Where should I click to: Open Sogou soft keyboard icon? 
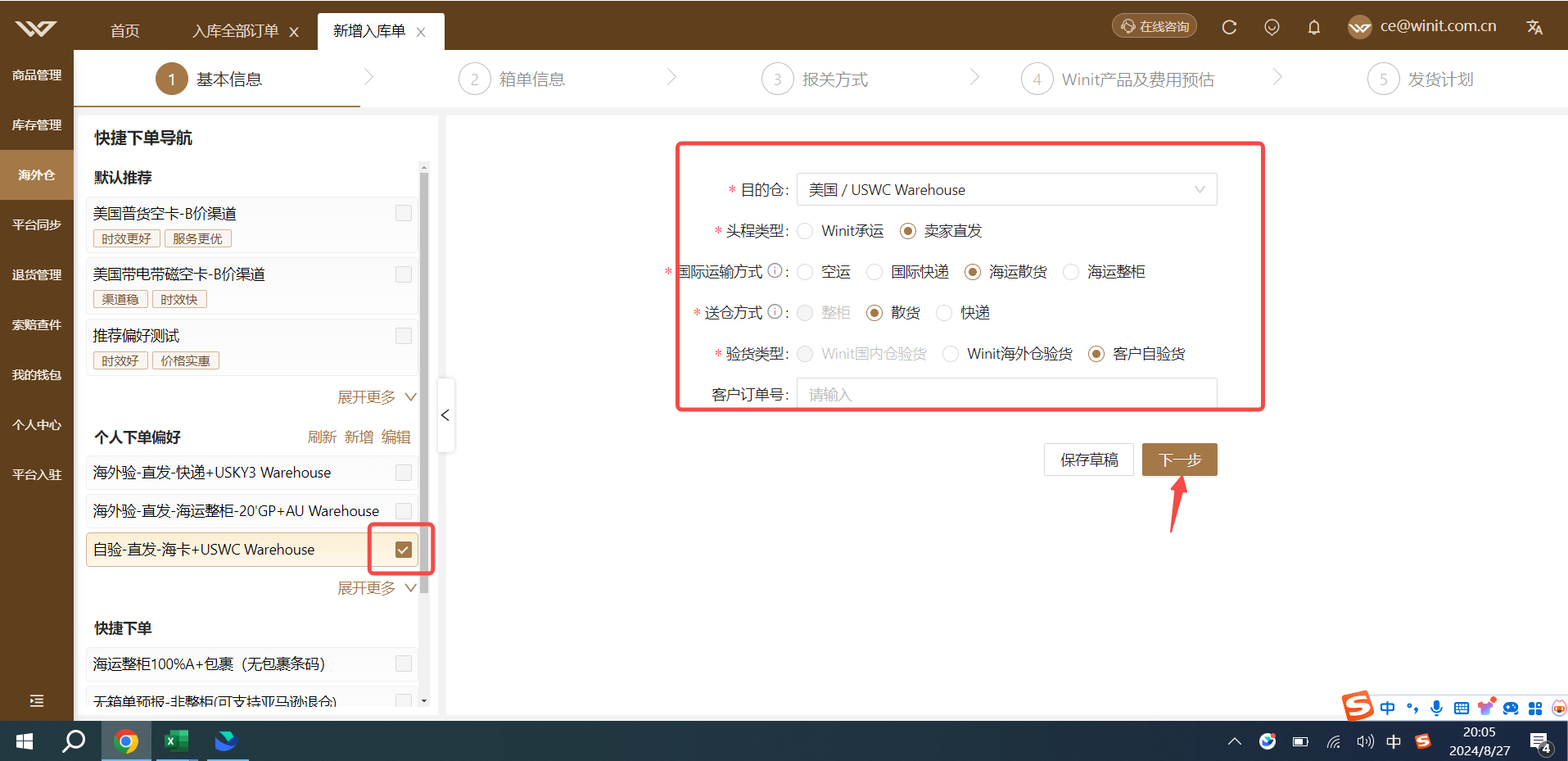(1461, 708)
